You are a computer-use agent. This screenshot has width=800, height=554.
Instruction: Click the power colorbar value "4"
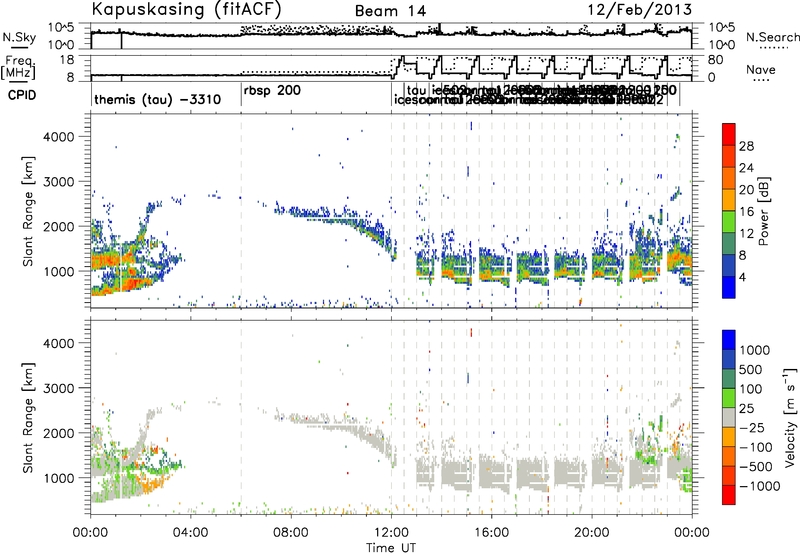coord(743,277)
